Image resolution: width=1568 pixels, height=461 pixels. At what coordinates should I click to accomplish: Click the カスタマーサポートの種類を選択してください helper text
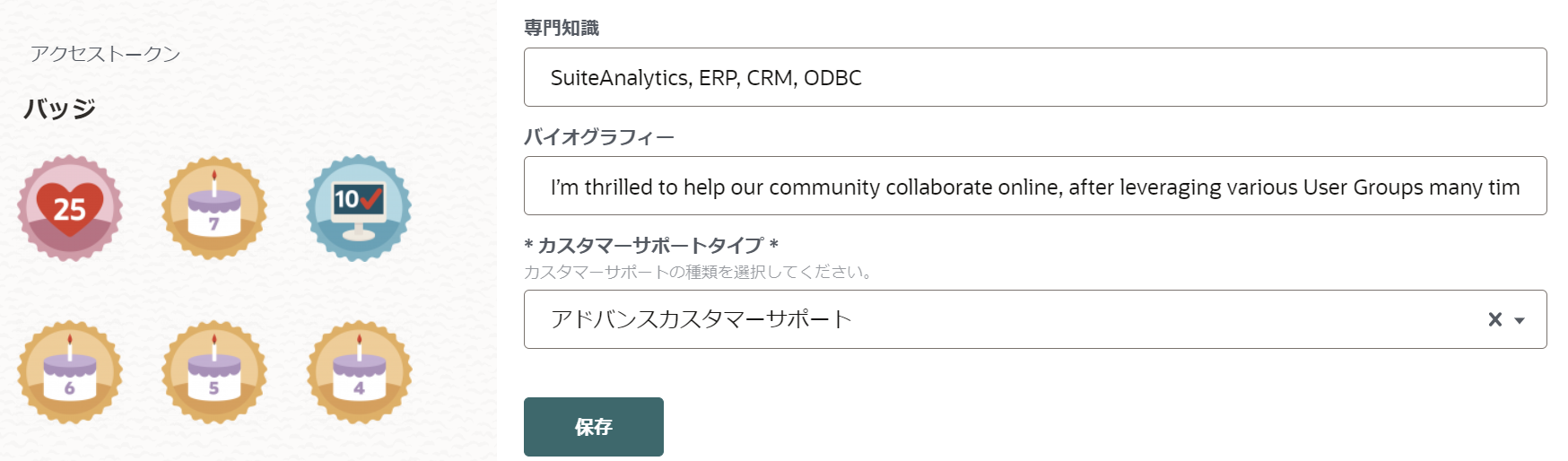[x=700, y=272]
